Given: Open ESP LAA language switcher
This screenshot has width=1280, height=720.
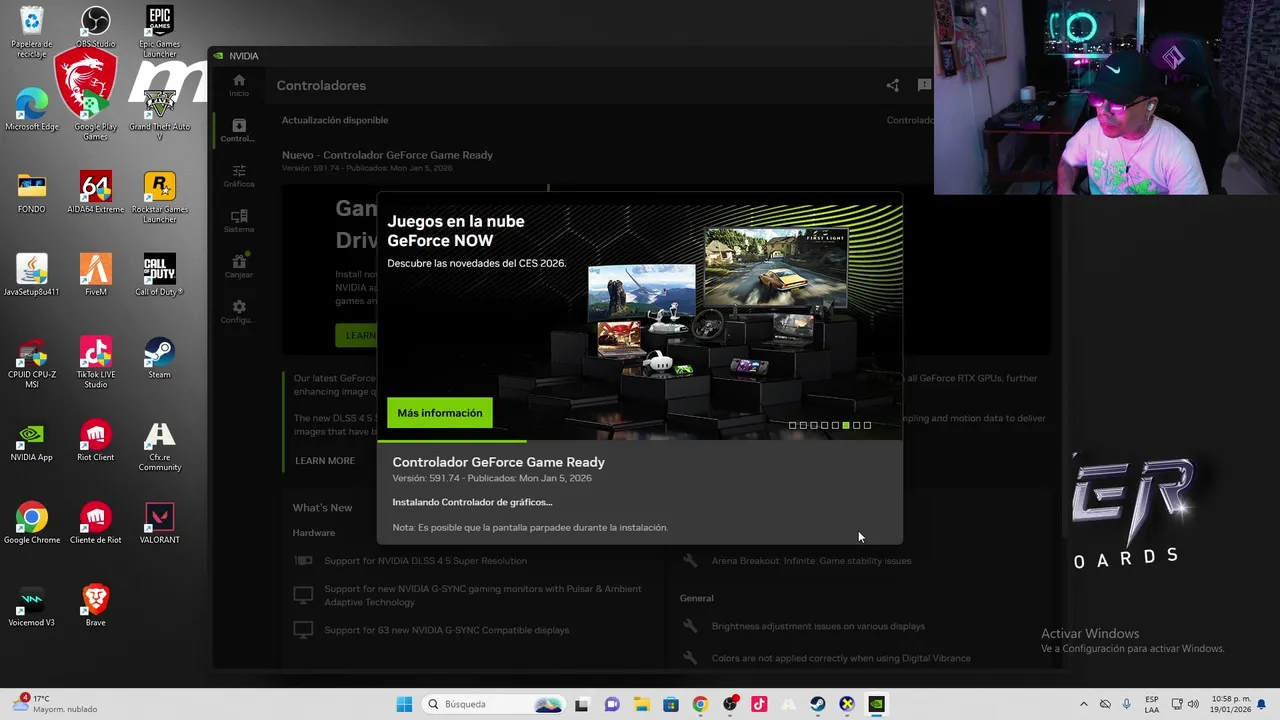Looking at the screenshot, I should point(1152,704).
